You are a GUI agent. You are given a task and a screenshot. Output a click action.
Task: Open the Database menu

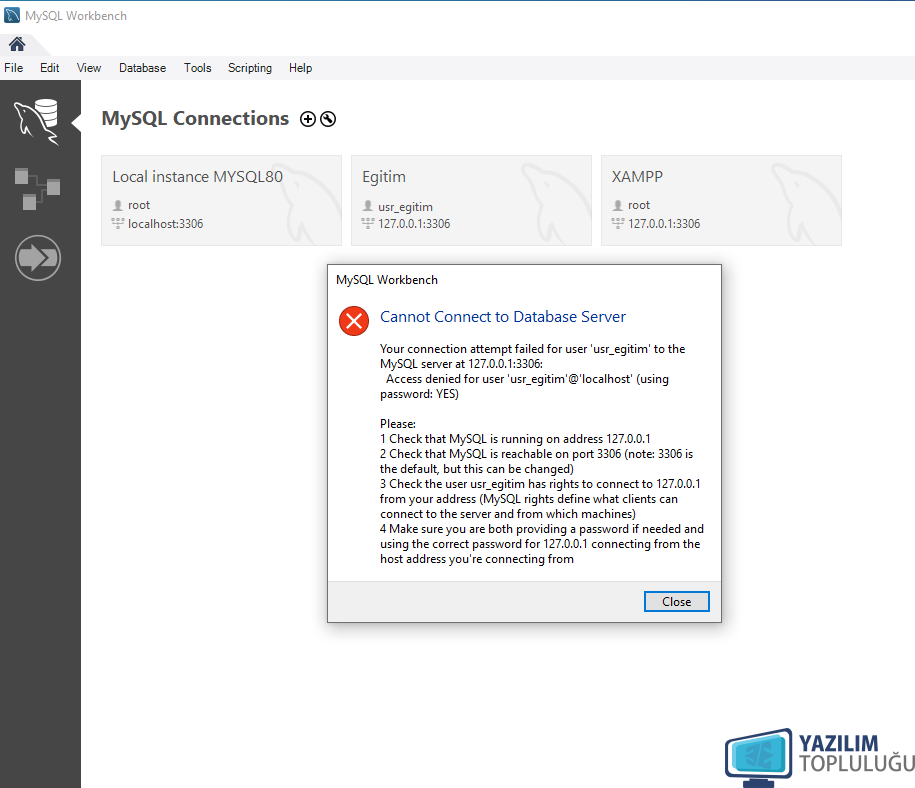pyautogui.click(x=142, y=68)
